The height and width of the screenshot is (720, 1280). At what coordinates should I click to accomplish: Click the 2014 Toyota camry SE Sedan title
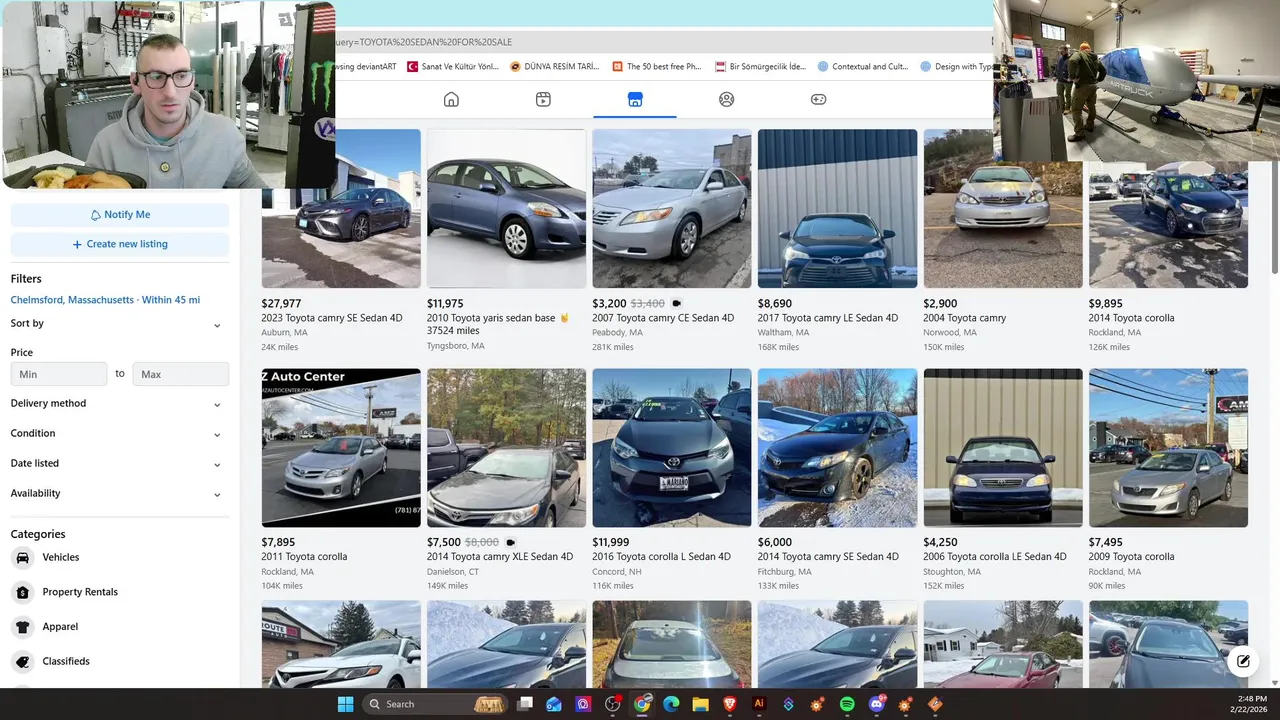click(828, 557)
